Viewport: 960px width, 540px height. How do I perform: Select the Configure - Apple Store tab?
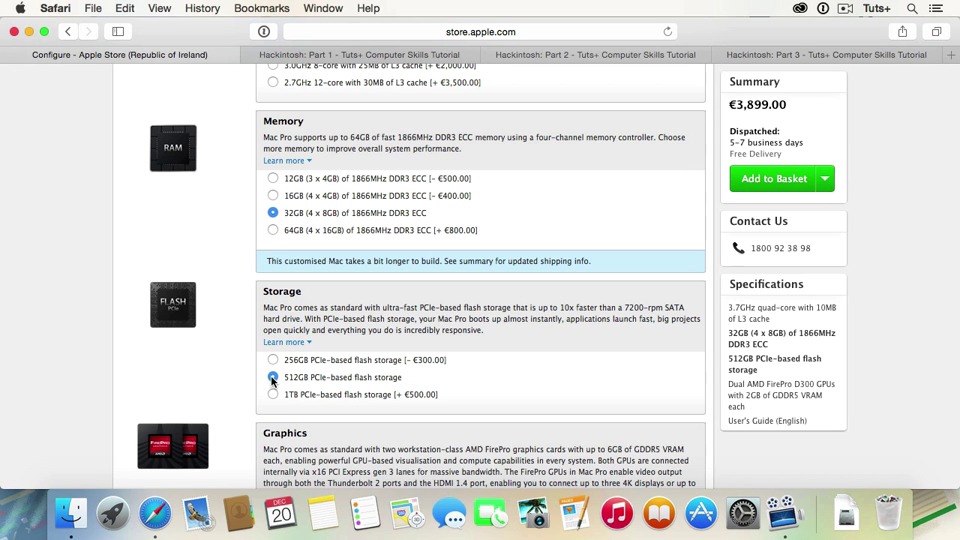[120, 54]
